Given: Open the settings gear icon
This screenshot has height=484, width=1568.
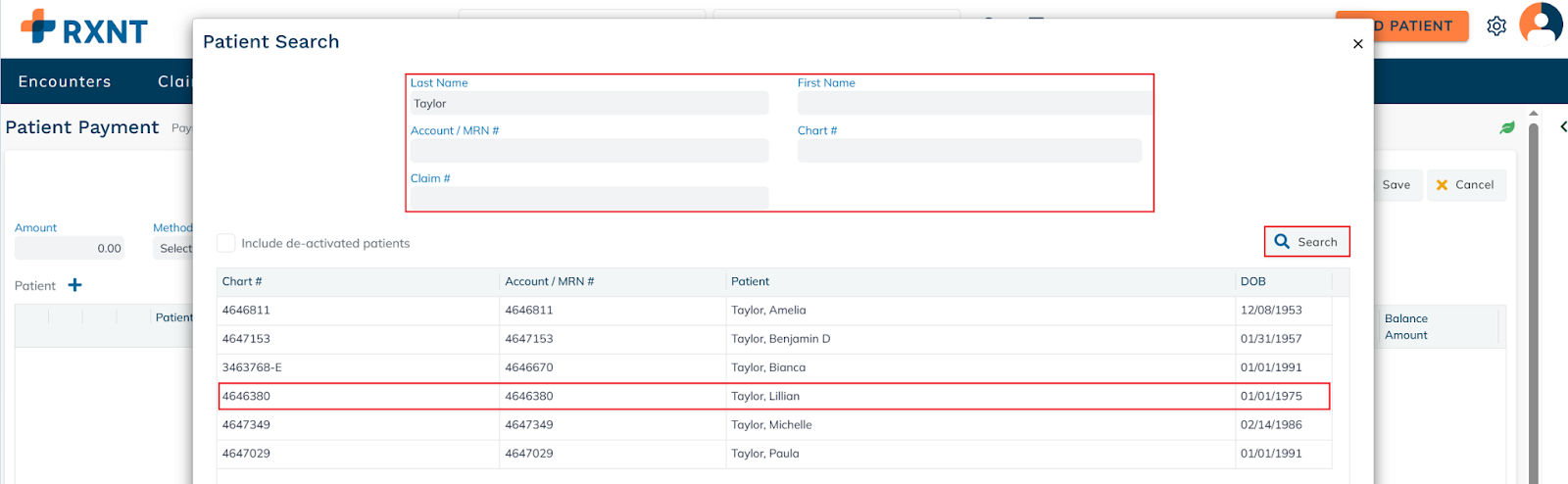Looking at the screenshot, I should pos(1496,26).
